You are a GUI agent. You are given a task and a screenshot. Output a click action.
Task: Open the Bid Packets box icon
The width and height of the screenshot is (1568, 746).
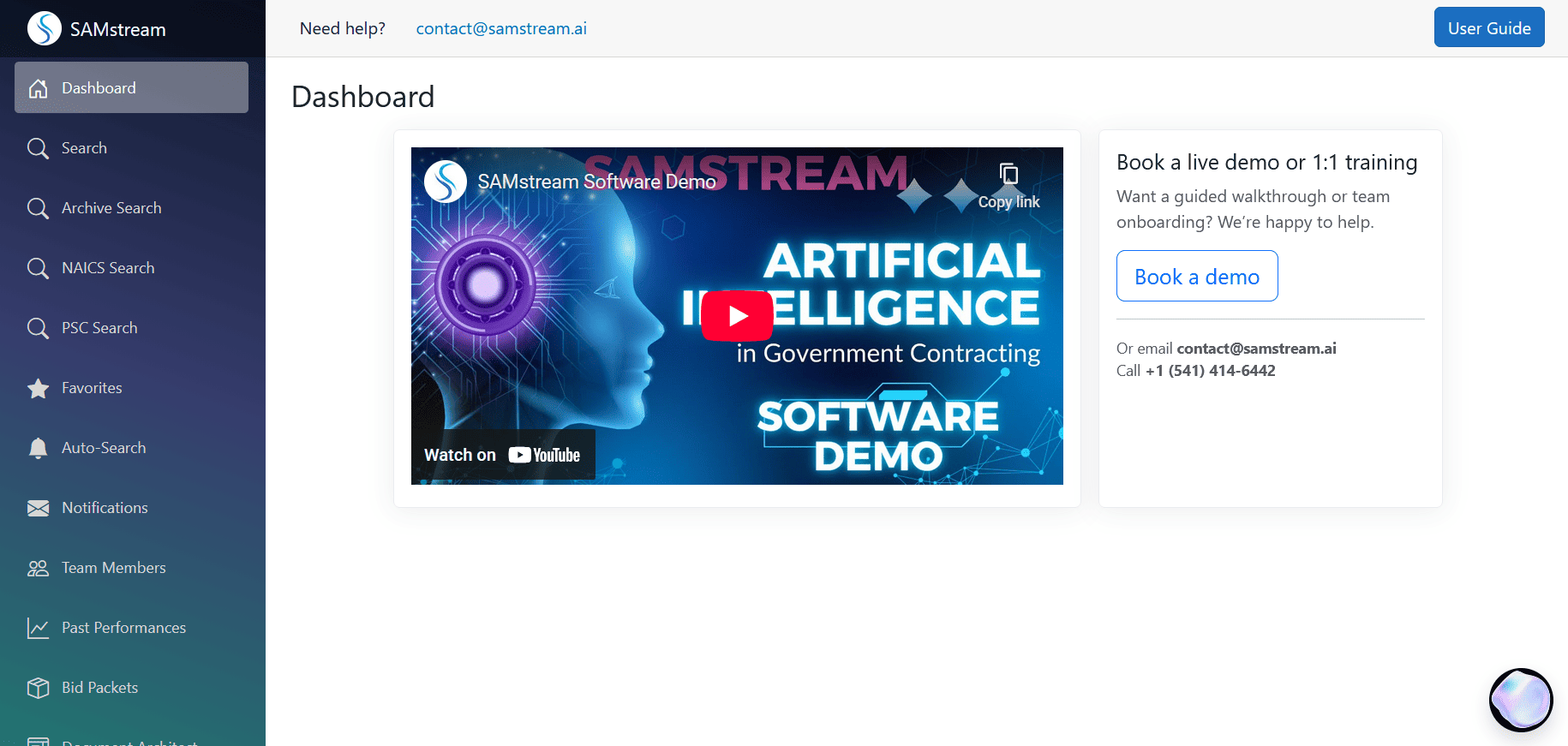pyautogui.click(x=38, y=688)
